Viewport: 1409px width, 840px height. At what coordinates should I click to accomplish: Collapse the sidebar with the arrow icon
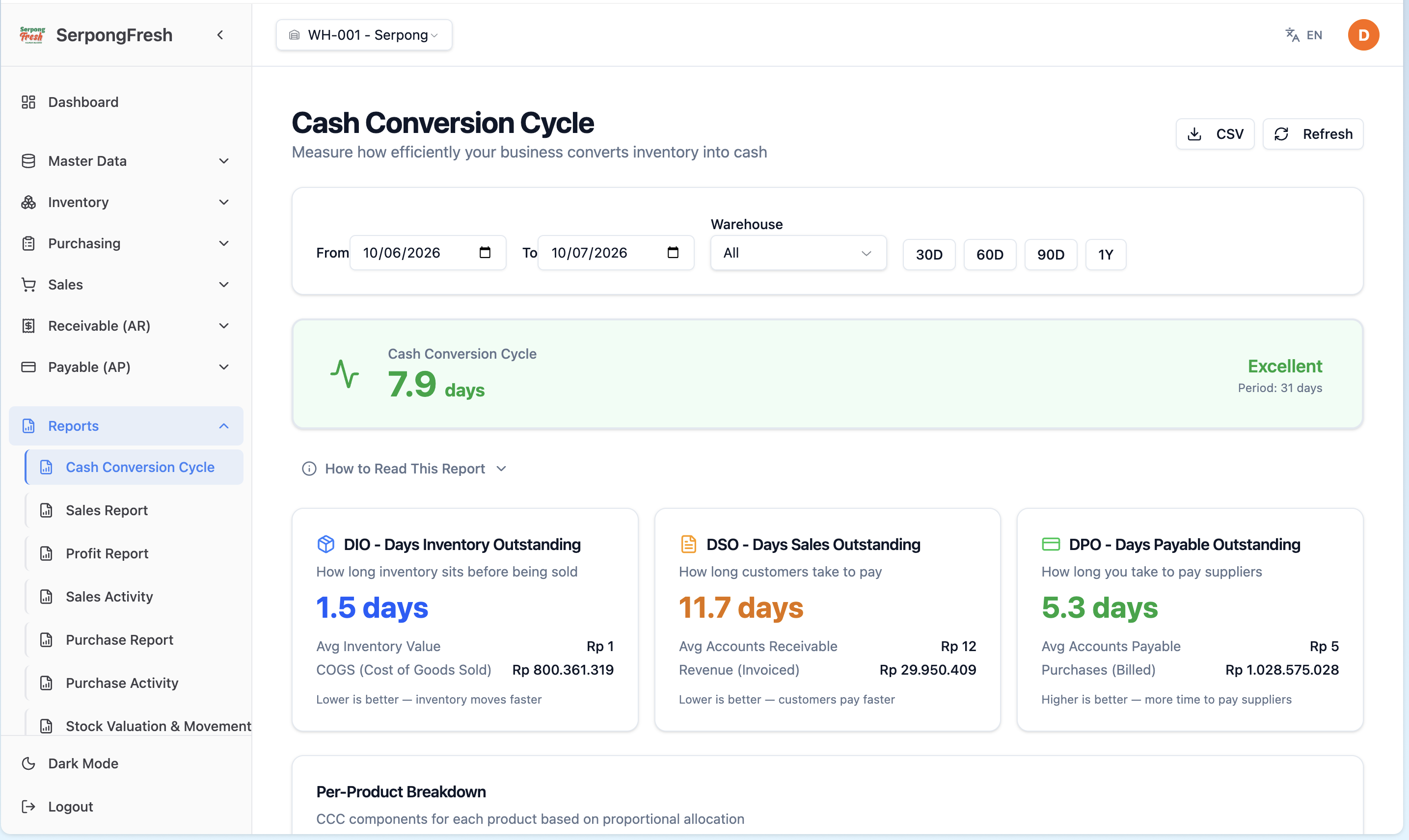tap(220, 35)
